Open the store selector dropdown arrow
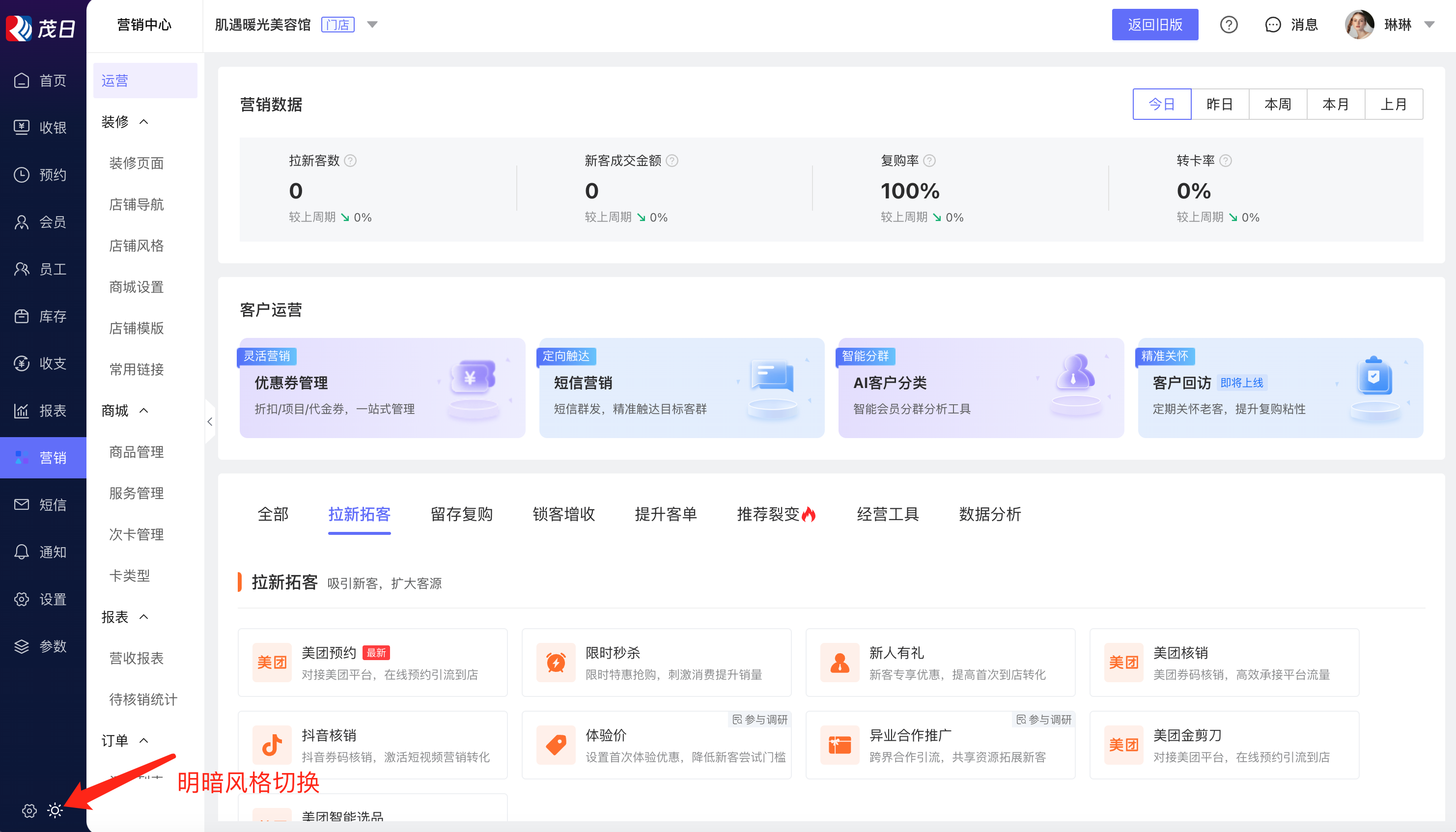This screenshot has width=1456, height=832. click(372, 25)
